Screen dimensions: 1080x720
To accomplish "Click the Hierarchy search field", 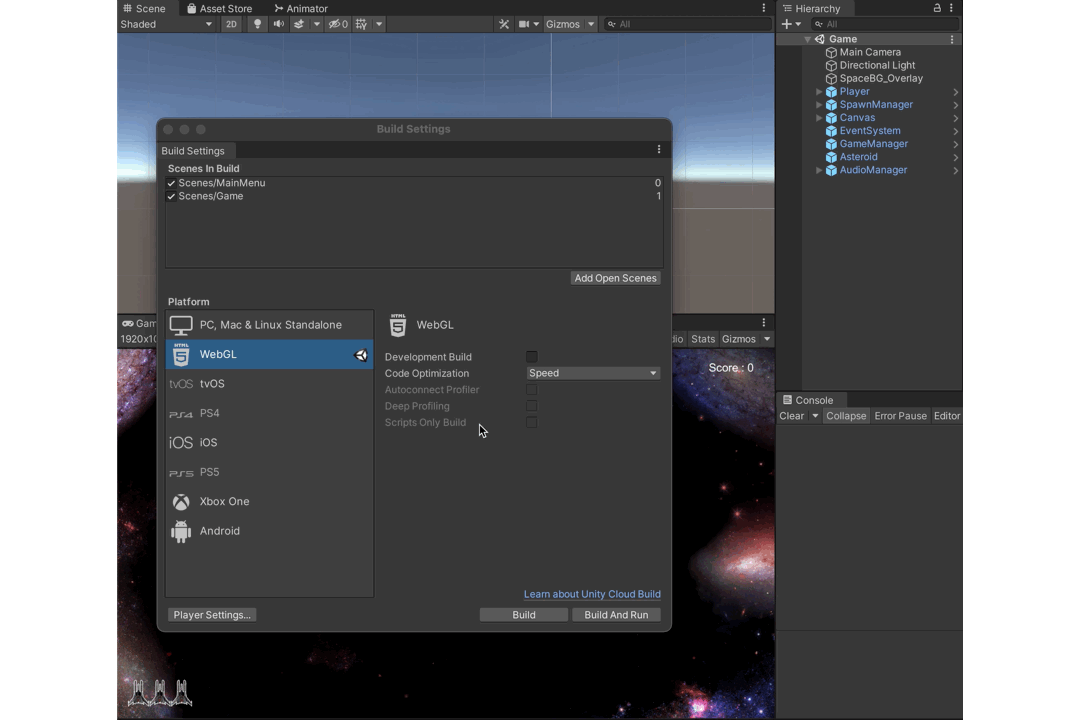I will (x=885, y=24).
